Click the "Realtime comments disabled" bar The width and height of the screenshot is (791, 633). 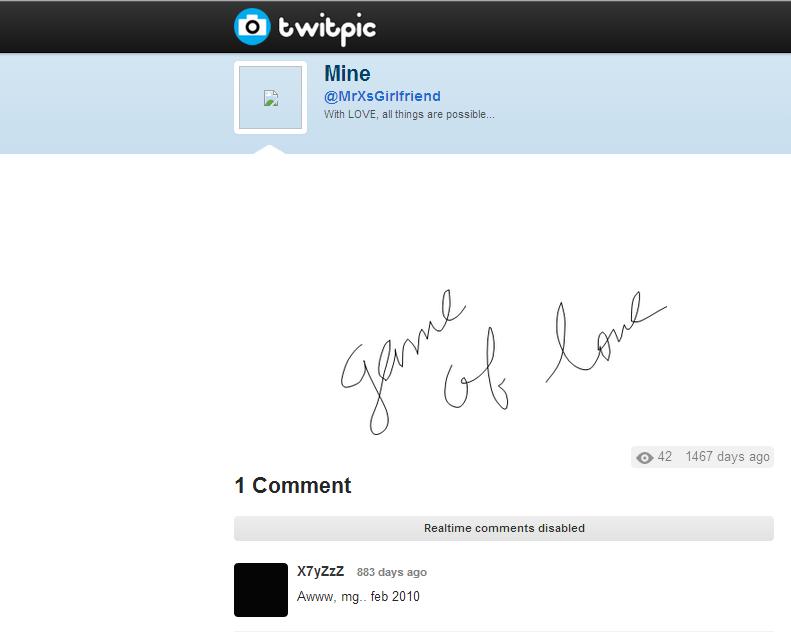point(503,528)
